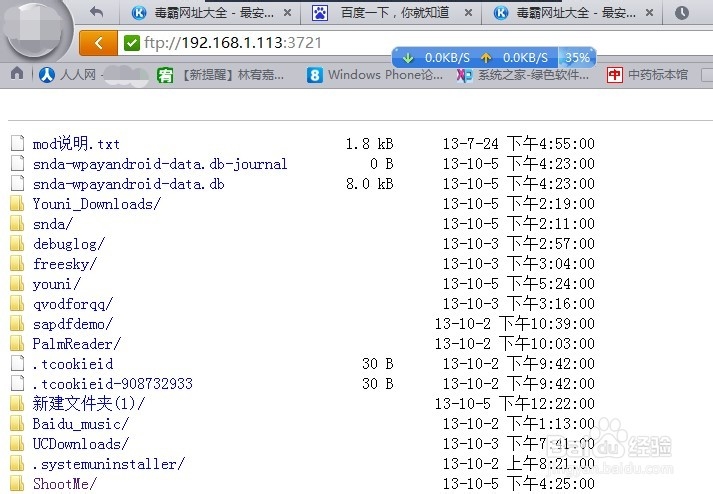Click the 35% memory usage indicator
713x494 pixels.
pos(577,58)
